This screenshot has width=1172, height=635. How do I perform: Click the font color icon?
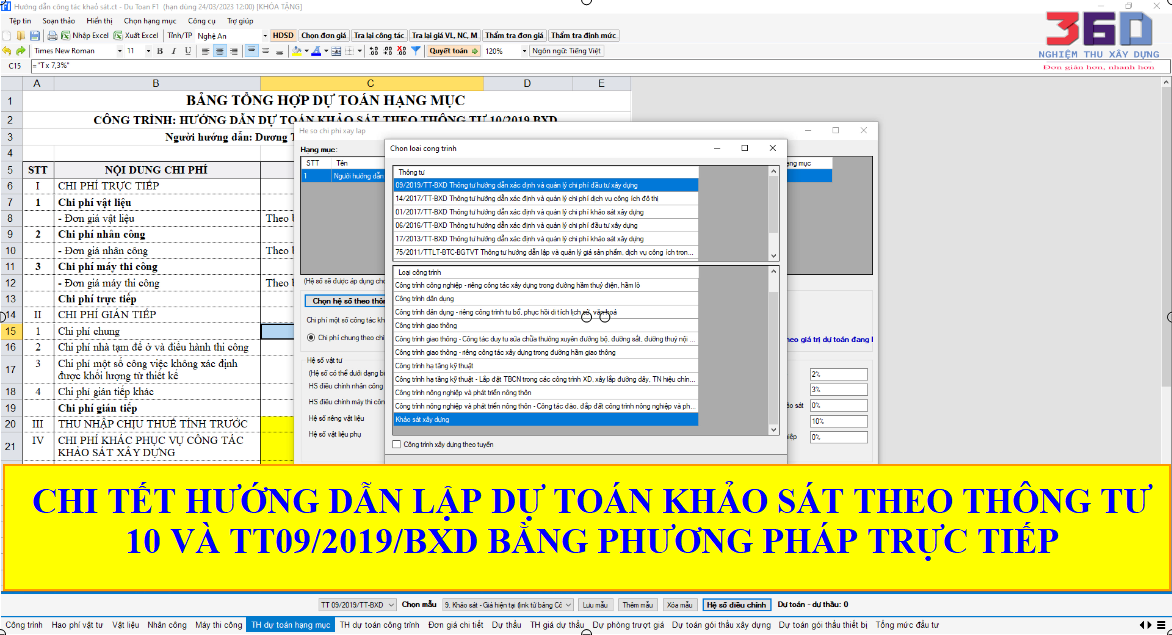pos(316,51)
